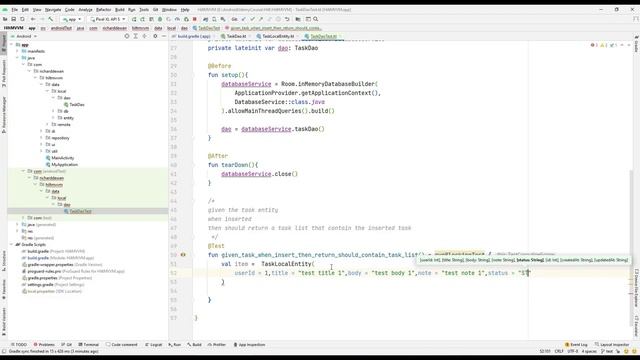Click the Debug bug icon in toolbar

pos(160,19)
